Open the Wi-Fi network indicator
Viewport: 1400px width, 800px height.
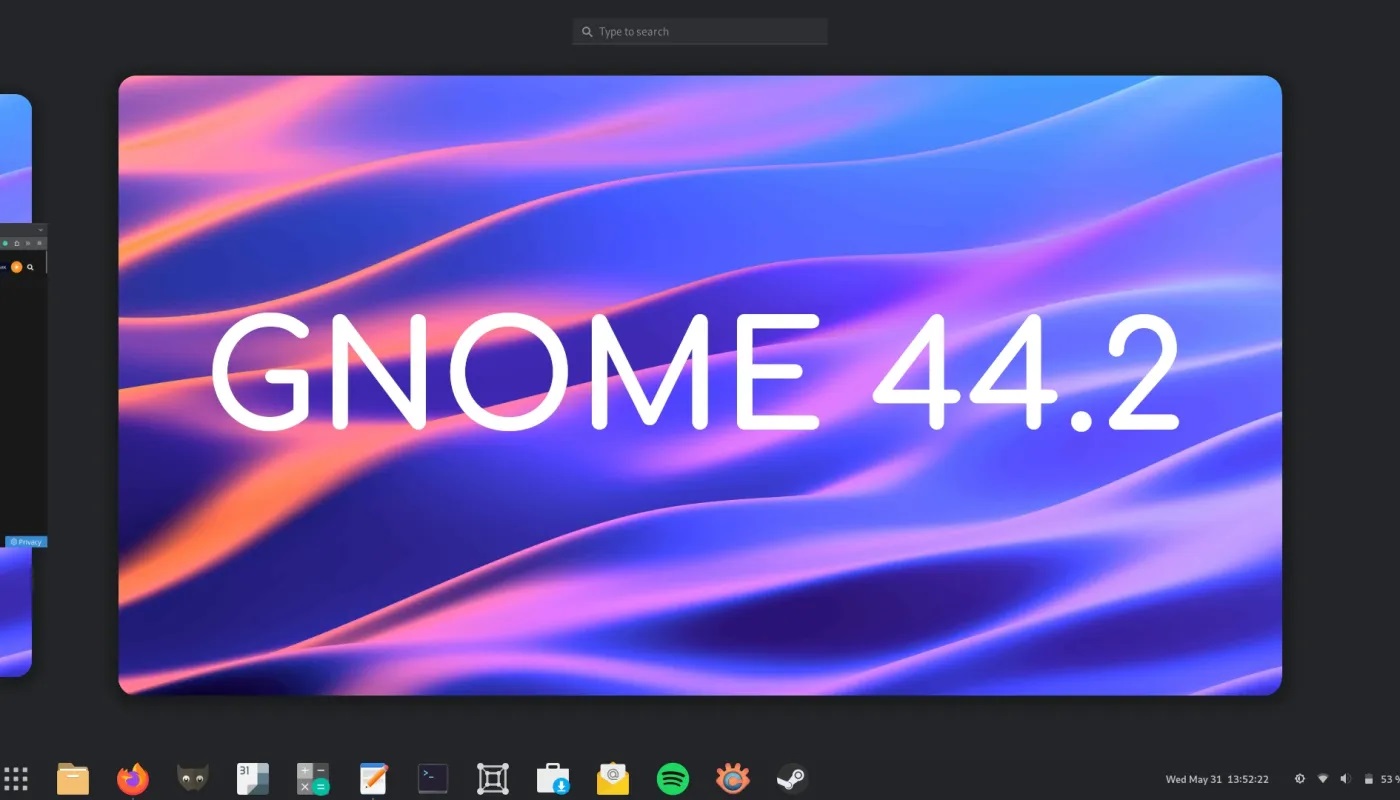pos(1323,779)
